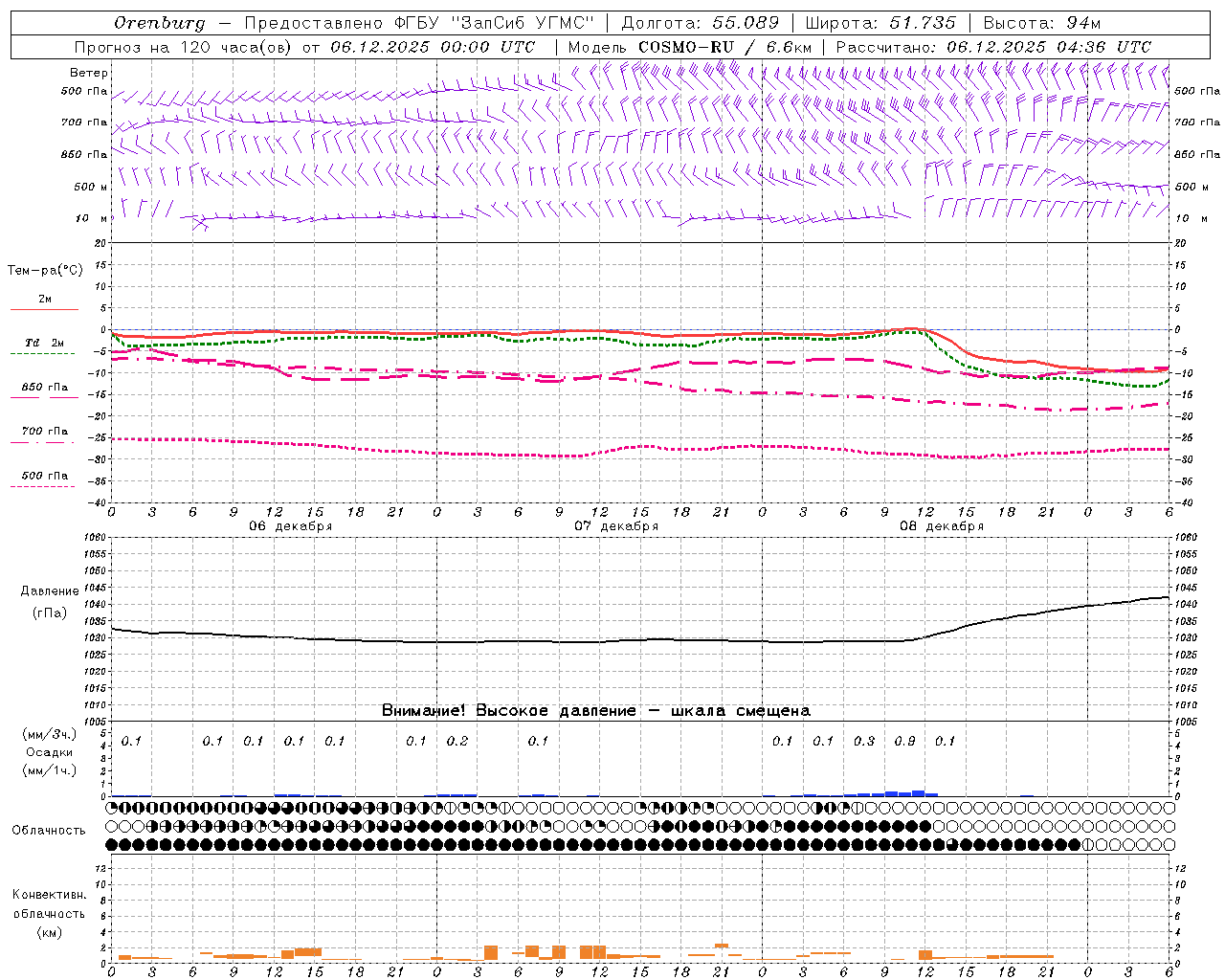Click the 'Осадки' precipitation label
This screenshot has width=1225, height=980.
50,752
